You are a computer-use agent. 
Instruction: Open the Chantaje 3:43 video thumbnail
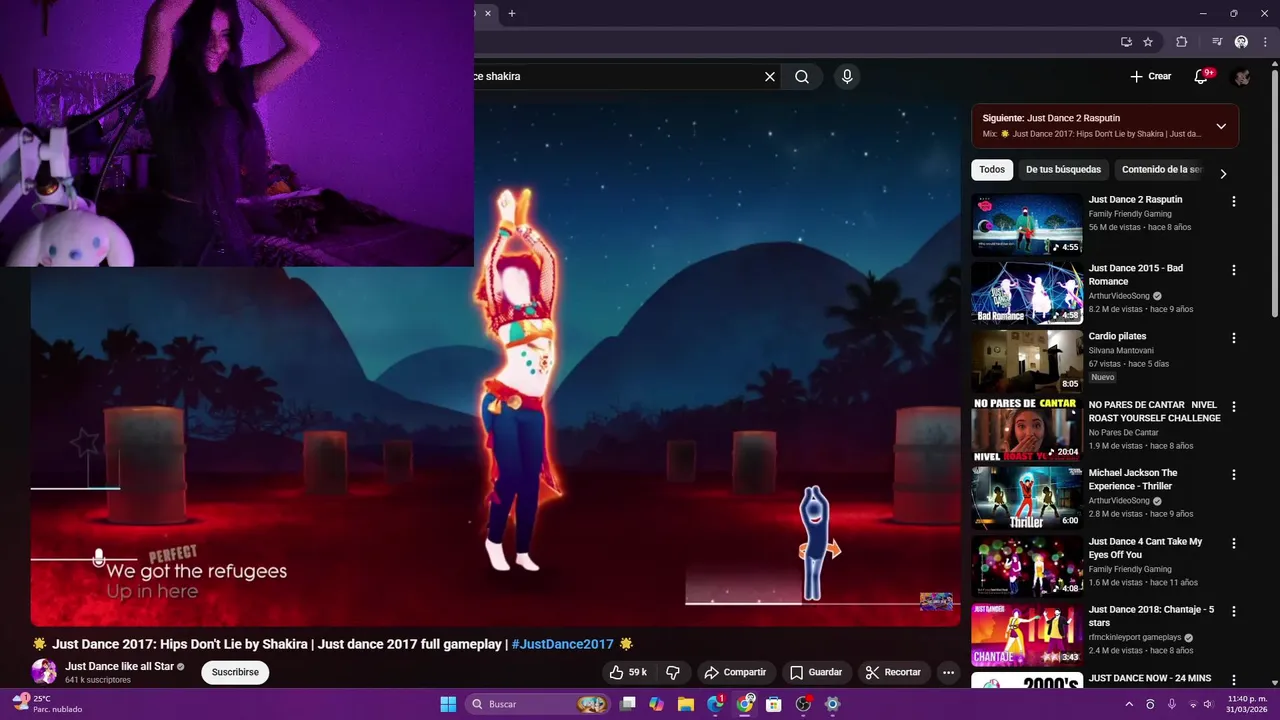[x=1027, y=634]
